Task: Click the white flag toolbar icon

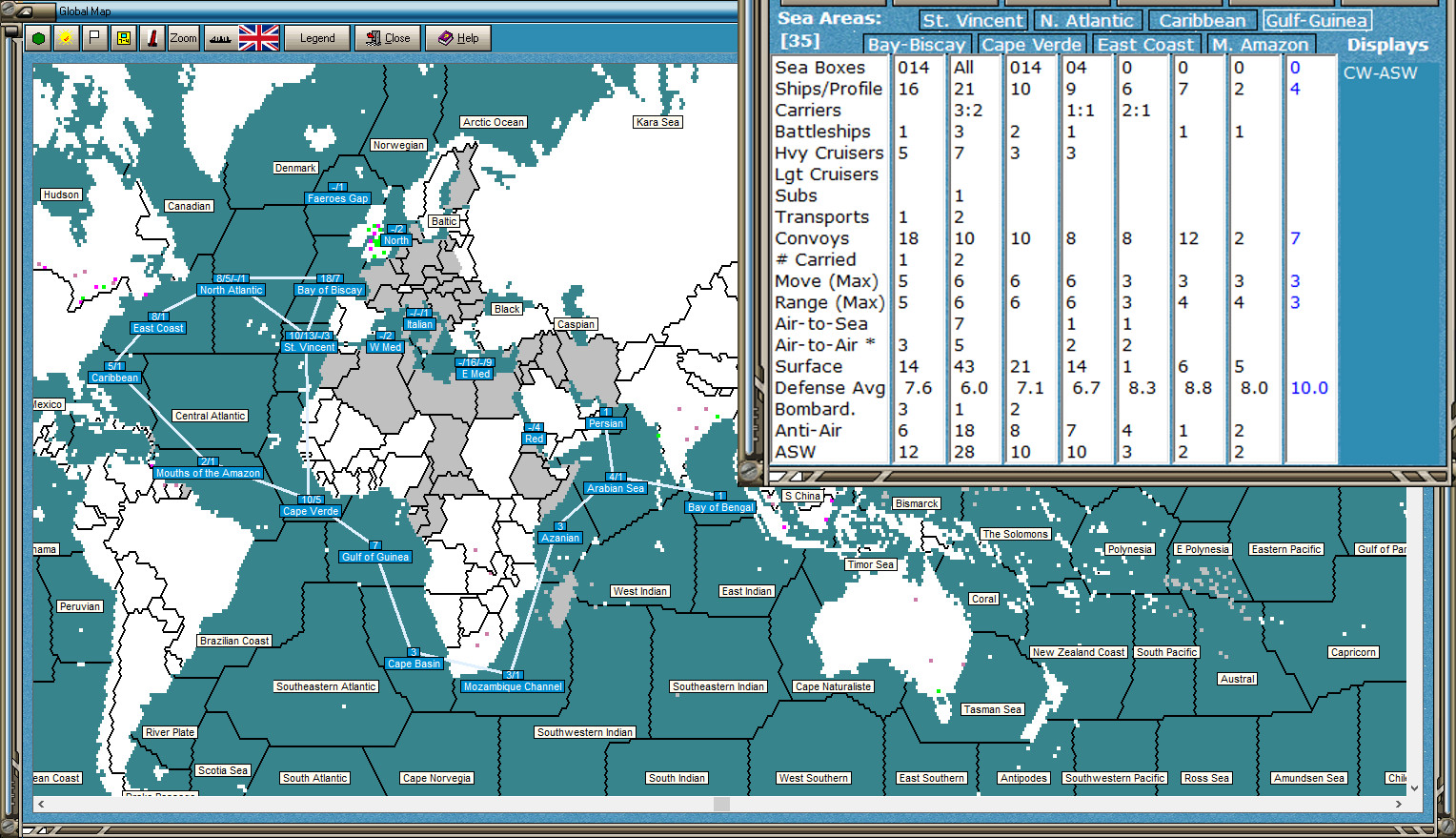Action: point(94,38)
